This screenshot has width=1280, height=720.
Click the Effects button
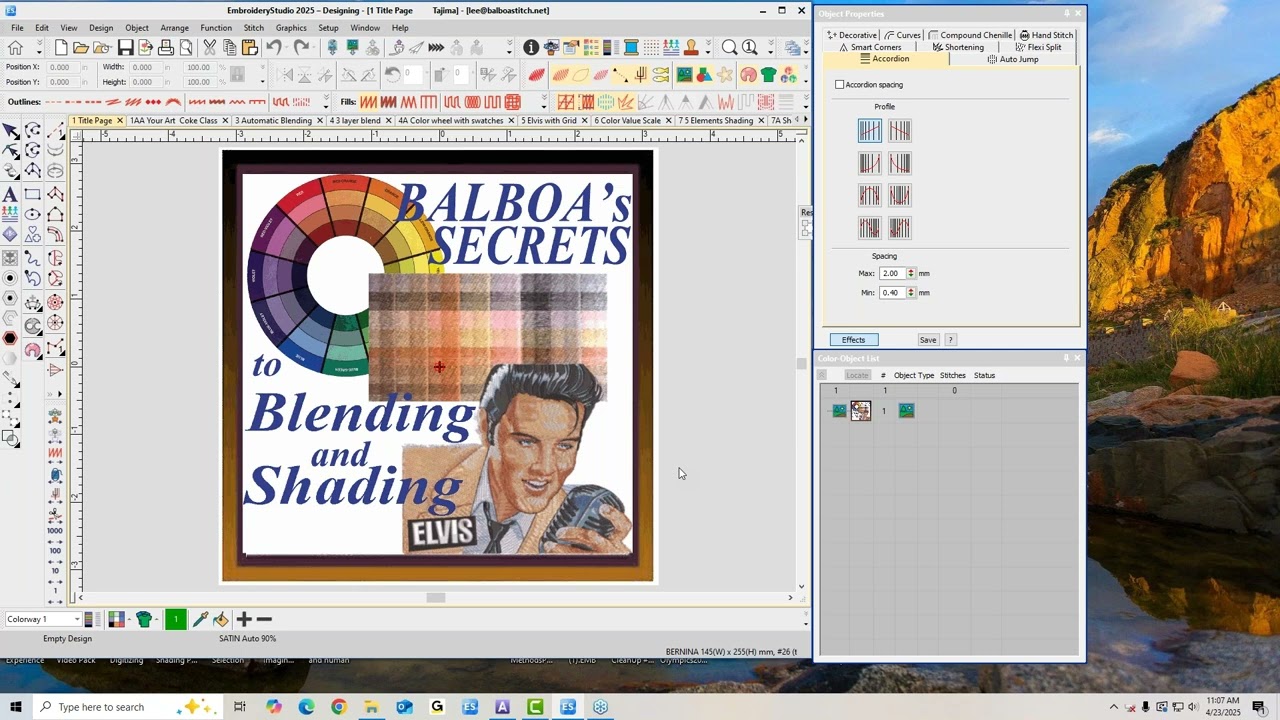(853, 340)
